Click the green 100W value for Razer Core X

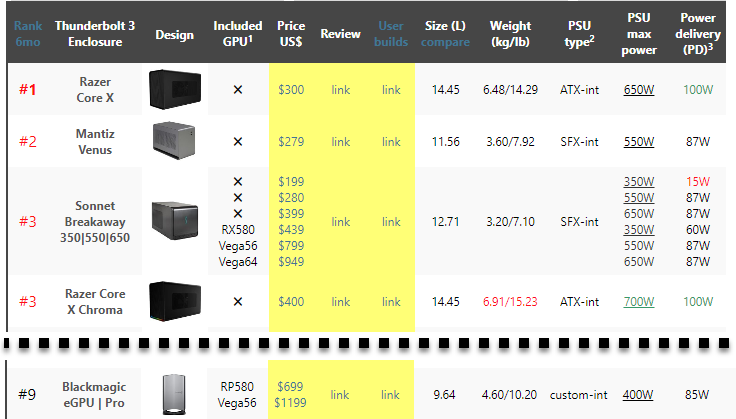(x=698, y=90)
